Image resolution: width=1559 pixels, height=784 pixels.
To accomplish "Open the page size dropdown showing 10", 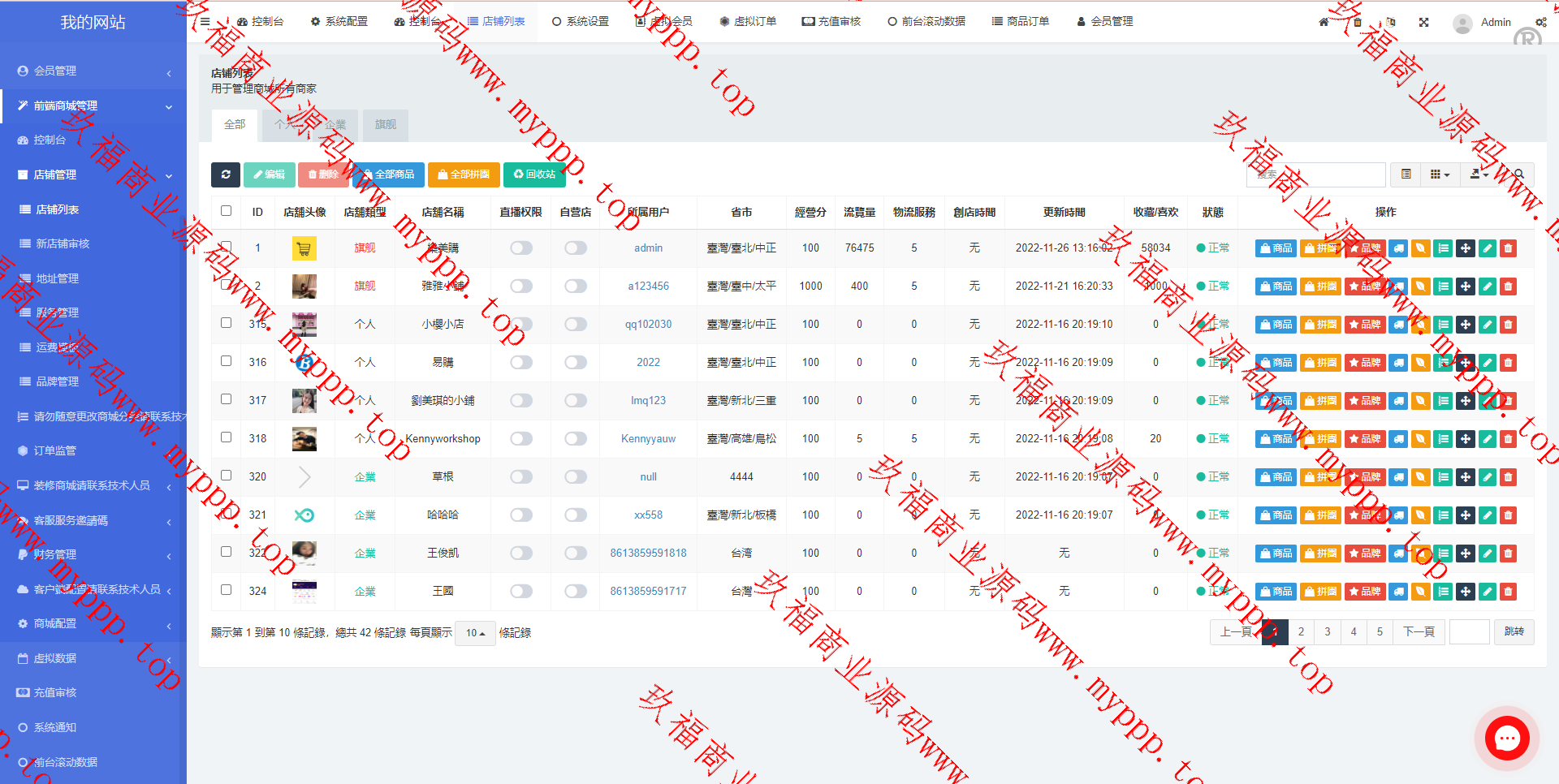I will click(x=475, y=633).
